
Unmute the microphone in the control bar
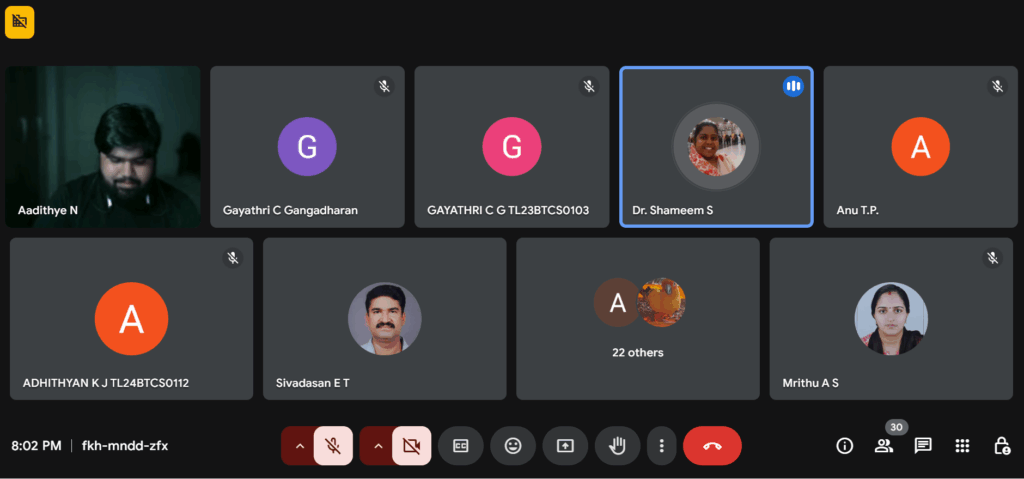[333, 446]
